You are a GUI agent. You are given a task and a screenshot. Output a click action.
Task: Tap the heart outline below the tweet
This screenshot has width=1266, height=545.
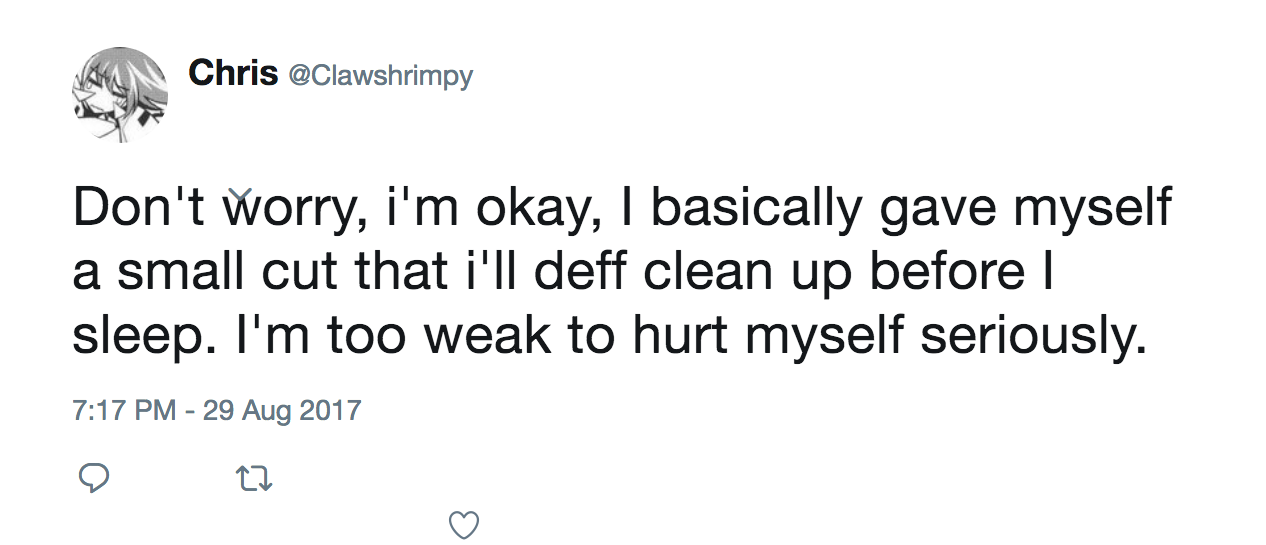pos(464,524)
